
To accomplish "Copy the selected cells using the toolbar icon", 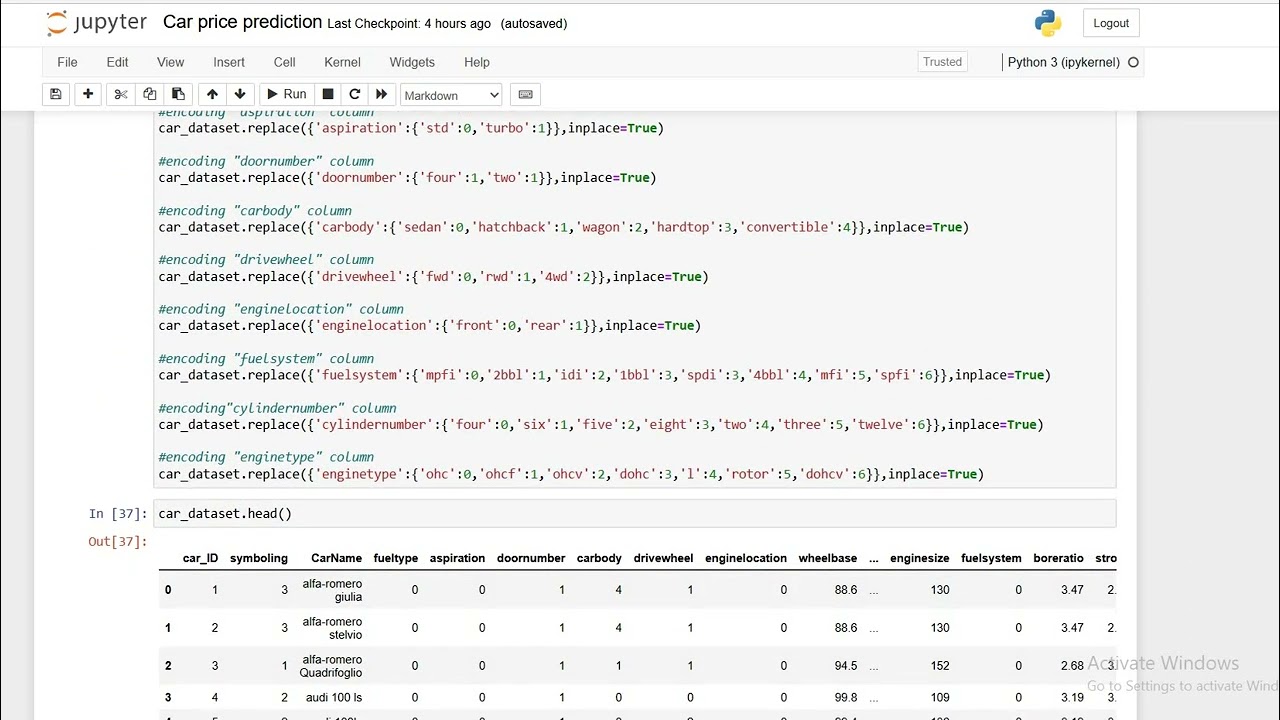I will [x=150, y=94].
